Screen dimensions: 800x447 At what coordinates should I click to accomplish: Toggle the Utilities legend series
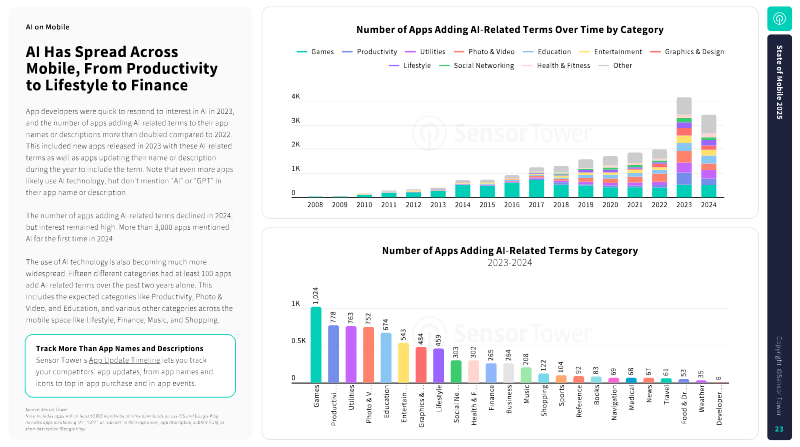coord(425,52)
